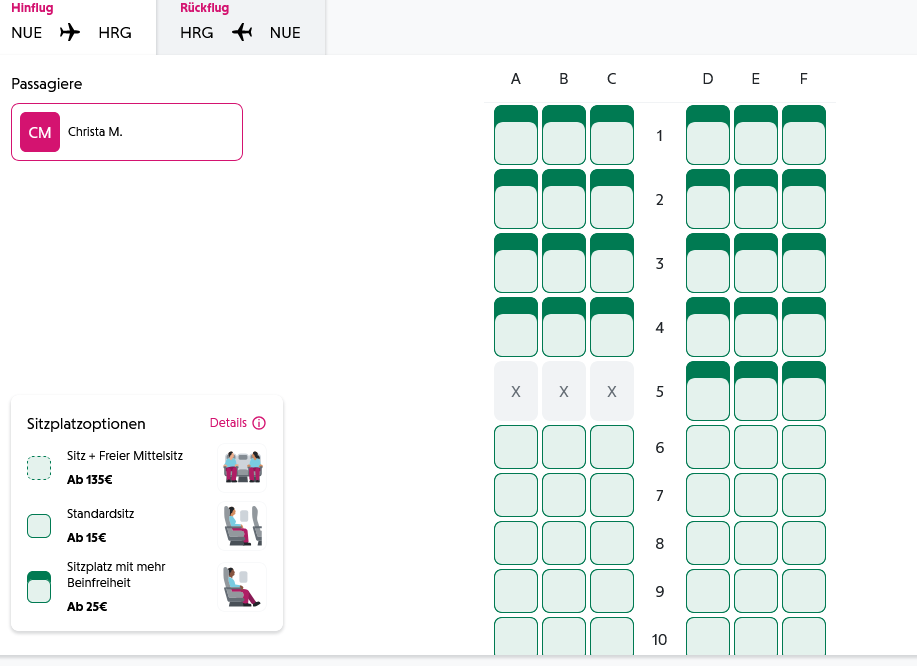Select extra legroom seat 1A

point(516,135)
